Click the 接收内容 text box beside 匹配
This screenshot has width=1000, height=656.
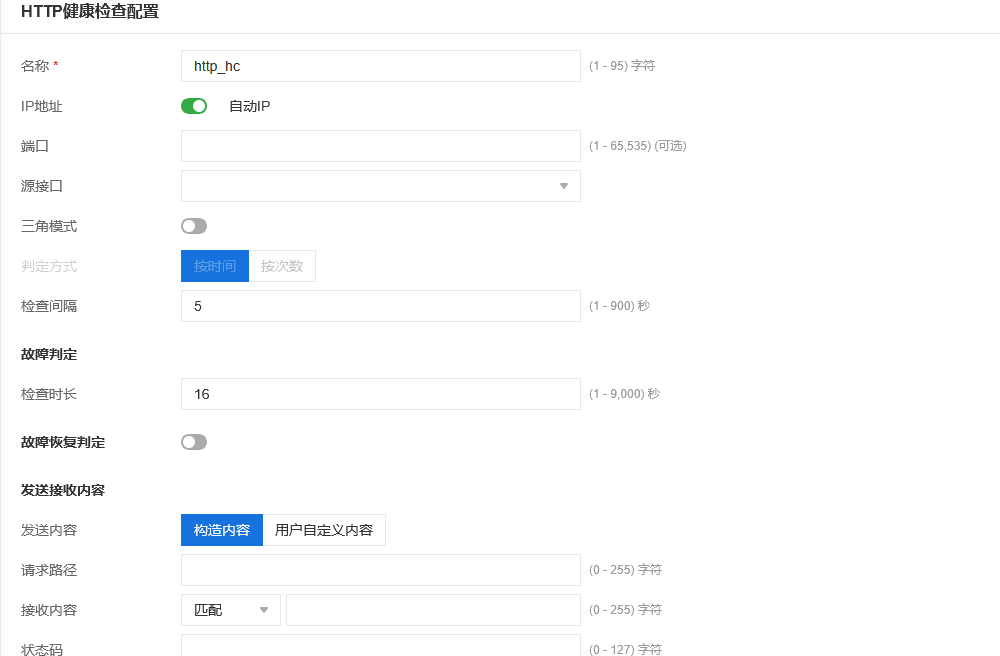433,610
